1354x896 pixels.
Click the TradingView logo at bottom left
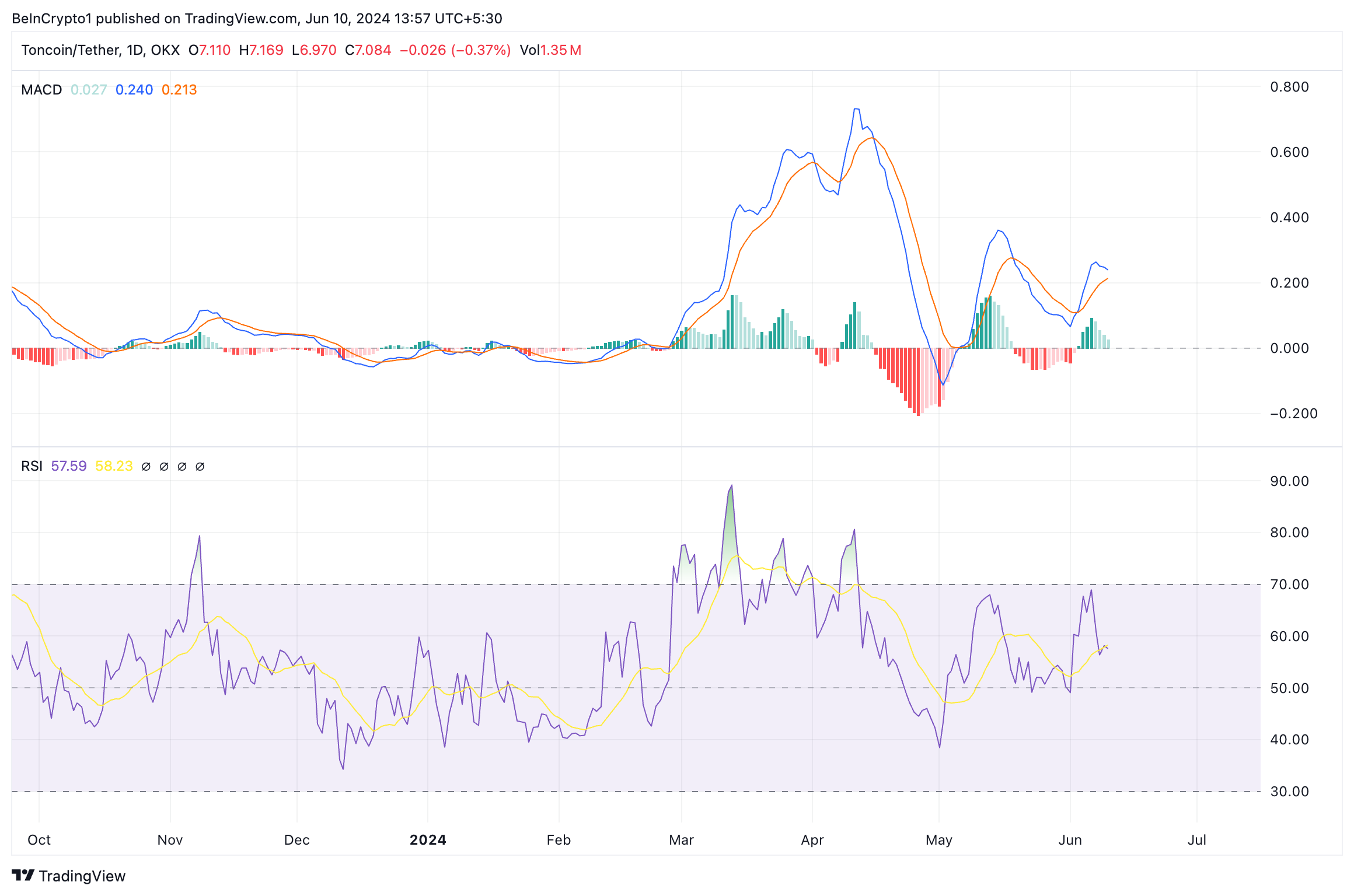(68, 876)
